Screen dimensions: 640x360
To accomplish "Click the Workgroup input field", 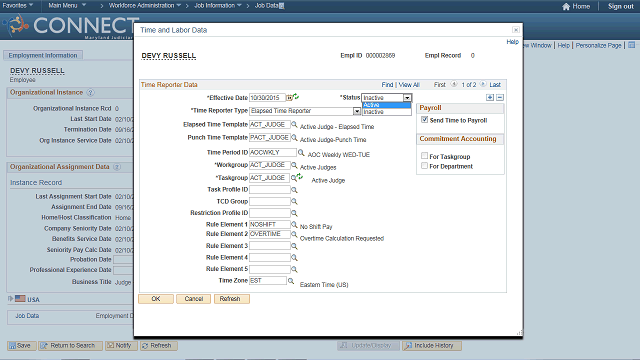I will coord(270,165).
